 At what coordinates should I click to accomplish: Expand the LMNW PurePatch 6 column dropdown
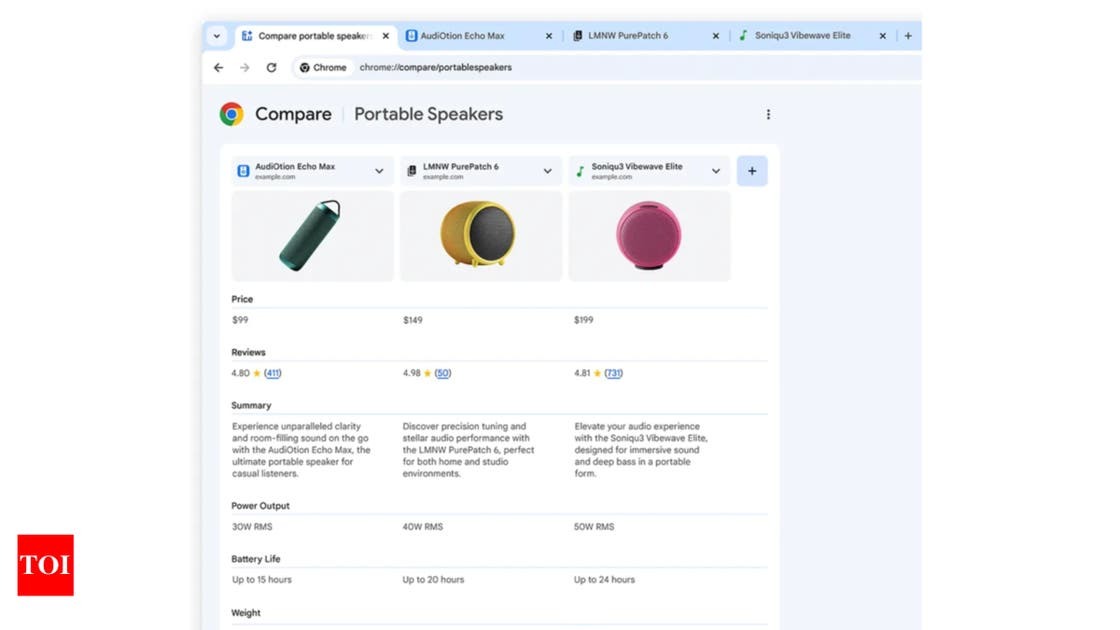(x=548, y=171)
